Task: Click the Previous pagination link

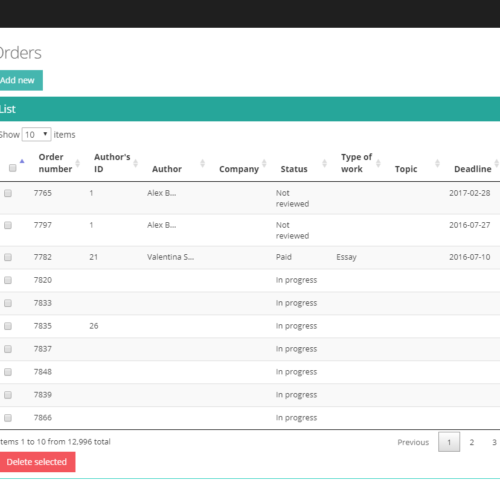Action: (413, 442)
